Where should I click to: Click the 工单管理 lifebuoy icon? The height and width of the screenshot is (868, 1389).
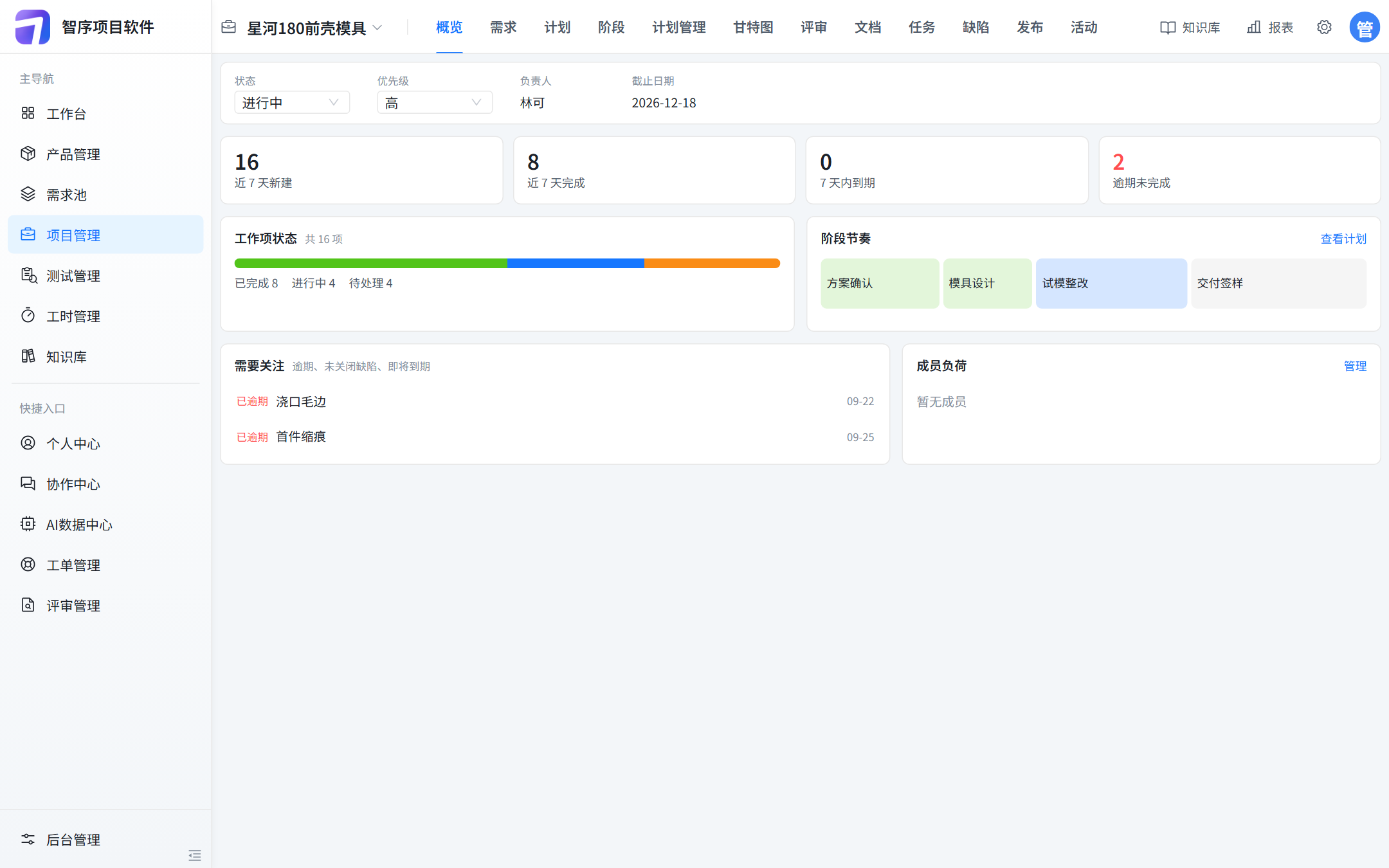tap(28, 565)
